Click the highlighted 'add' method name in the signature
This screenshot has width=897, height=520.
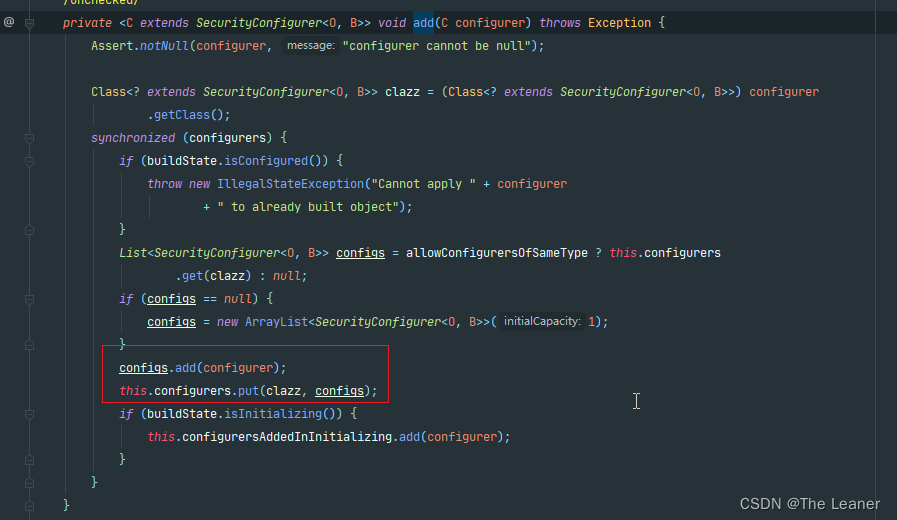423,23
